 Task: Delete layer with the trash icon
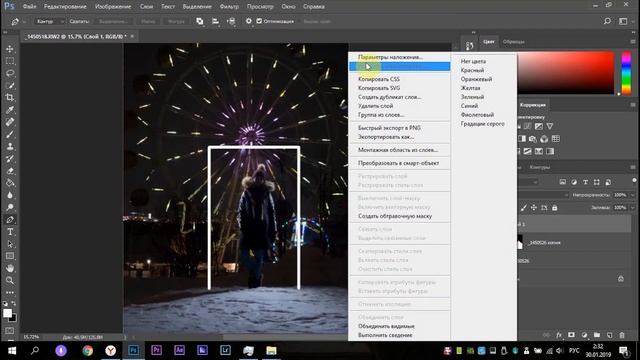coord(622,335)
